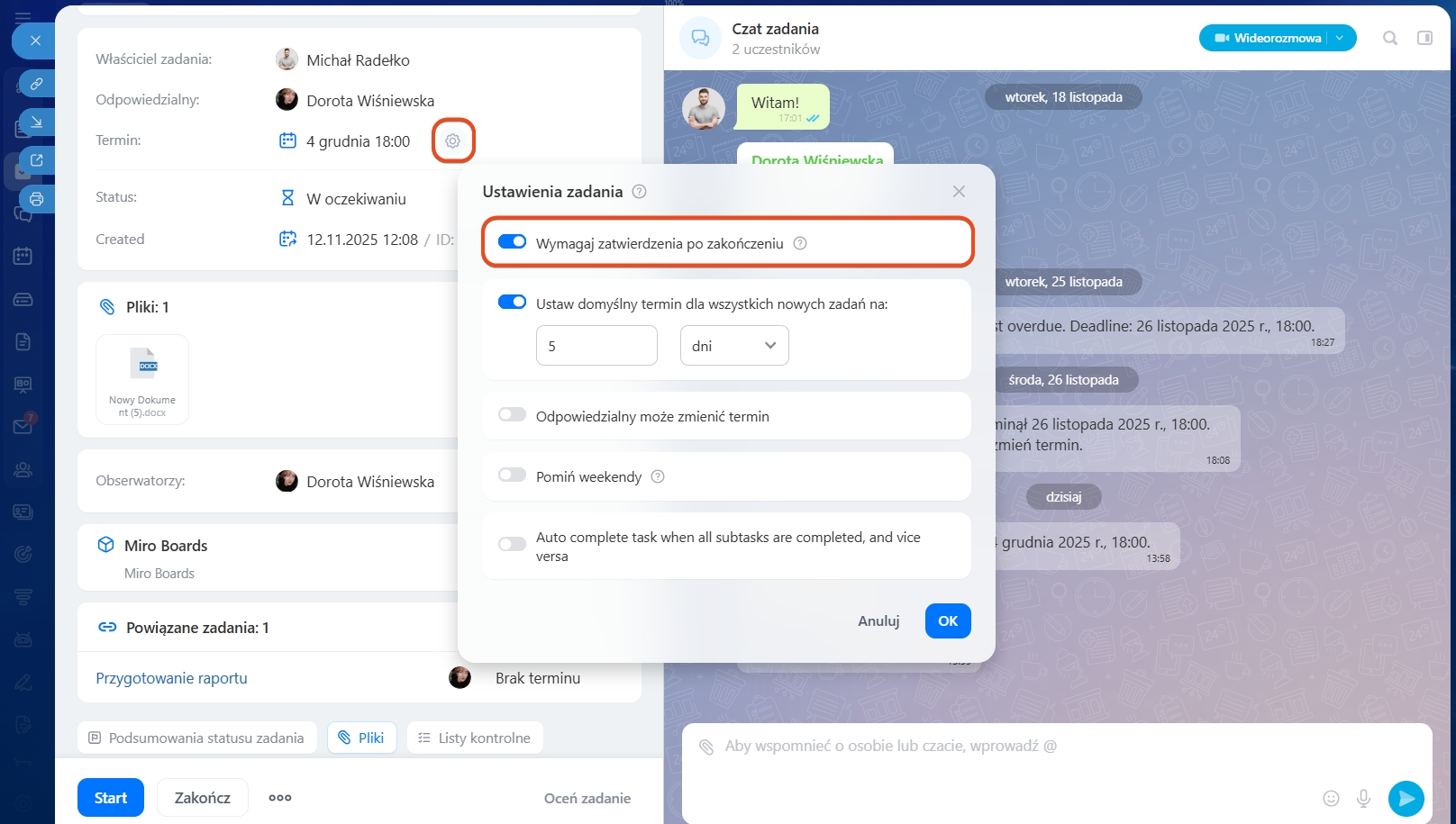Click the calendar icon next to the deadline

coord(287,140)
